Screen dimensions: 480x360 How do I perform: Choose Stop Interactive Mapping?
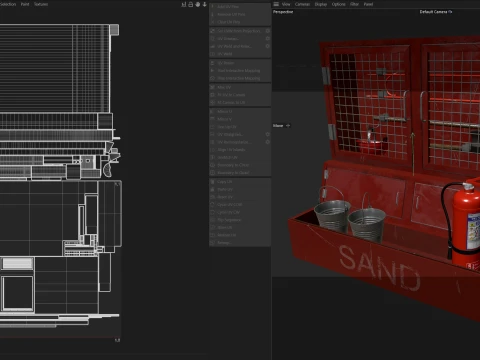[240, 78]
